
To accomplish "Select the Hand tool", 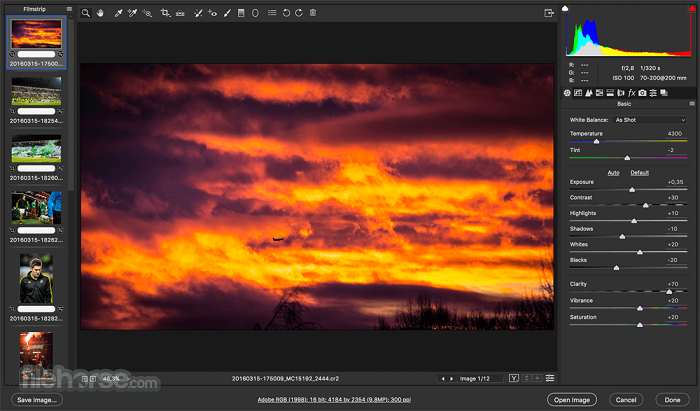I will (x=101, y=13).
